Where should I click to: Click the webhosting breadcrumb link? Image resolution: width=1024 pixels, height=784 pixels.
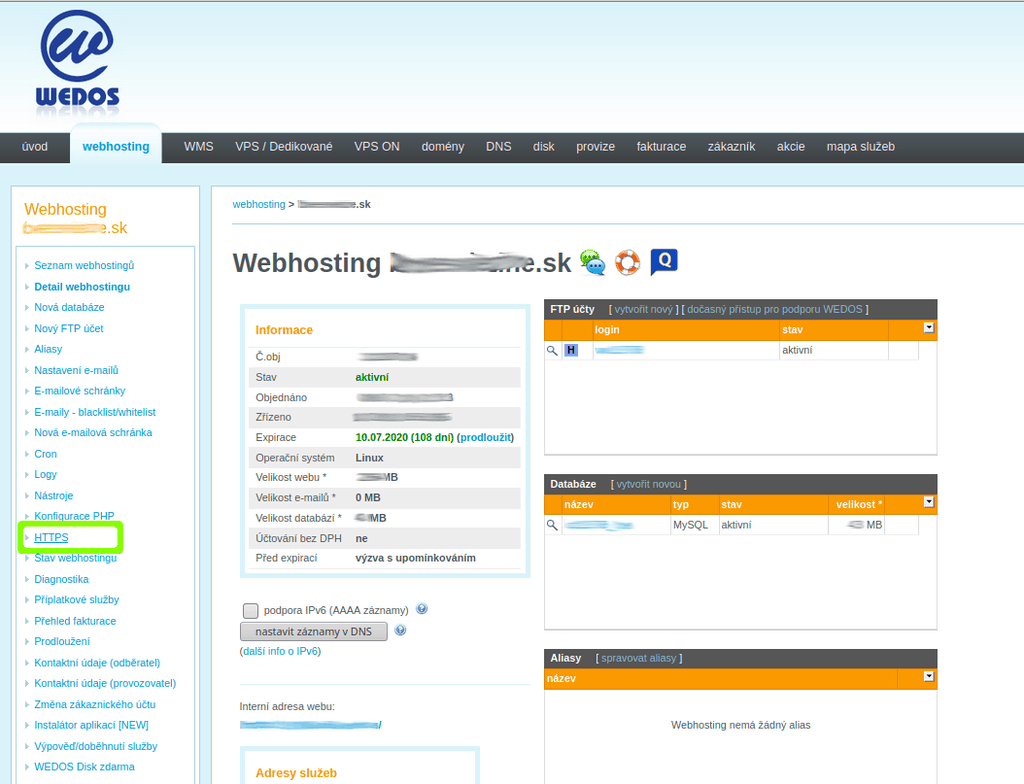259,204
